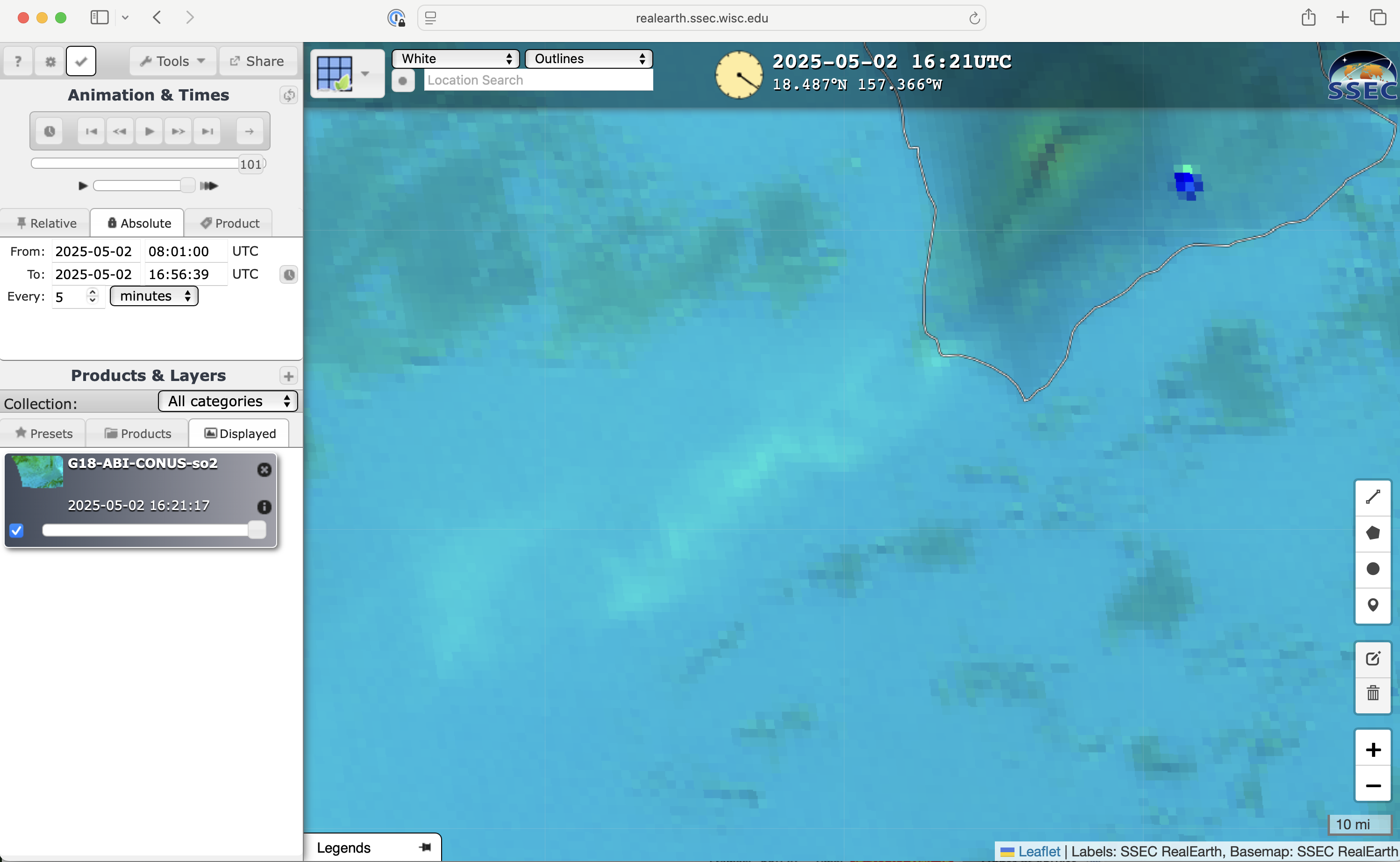Jump to first animation frame
Viewport: 1400px width, 862px height.
[91, 131]
